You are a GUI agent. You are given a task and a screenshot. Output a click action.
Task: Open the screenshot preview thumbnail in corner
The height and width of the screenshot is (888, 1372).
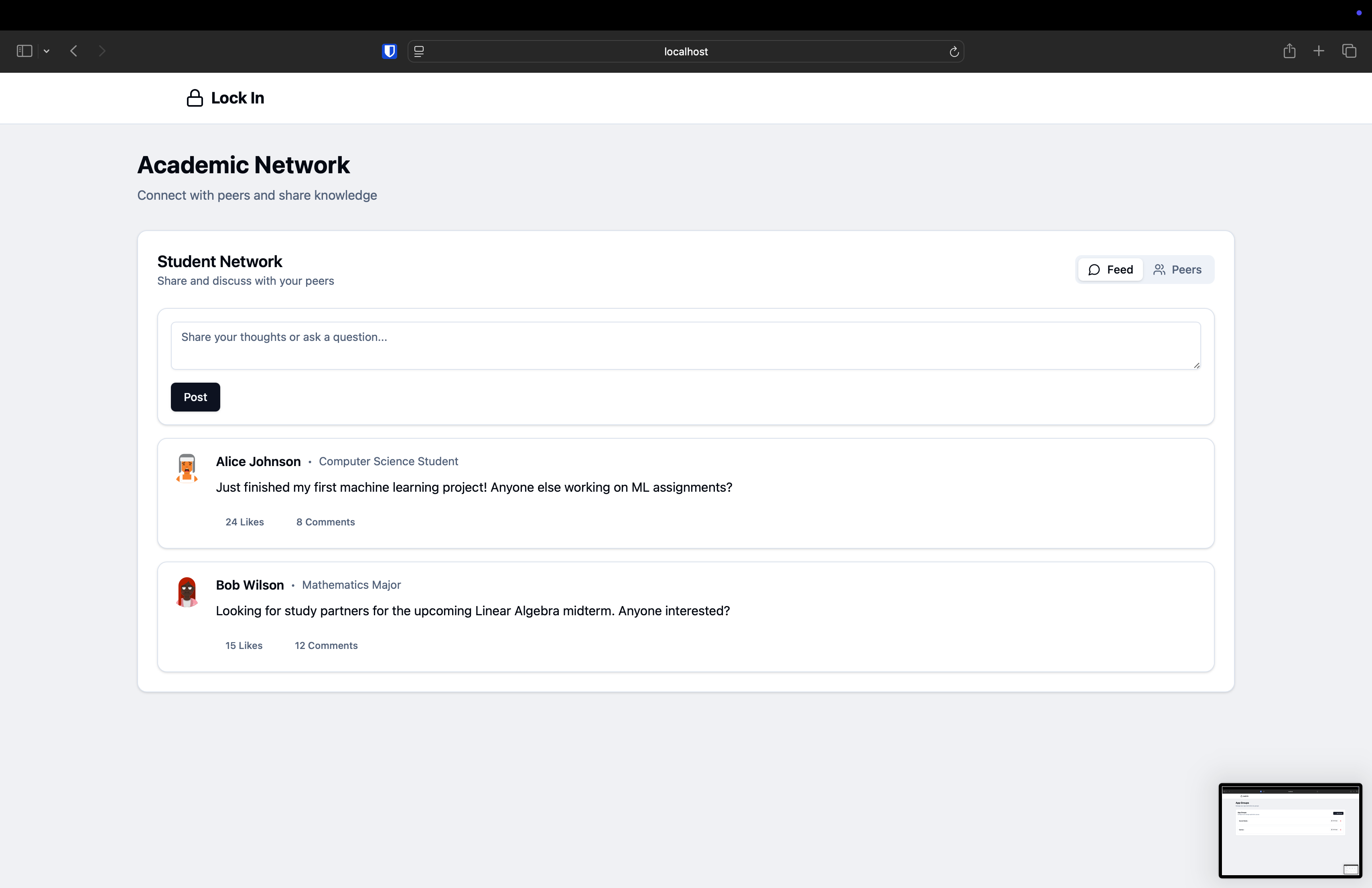pyautogui.click(x=1290, y=830)
